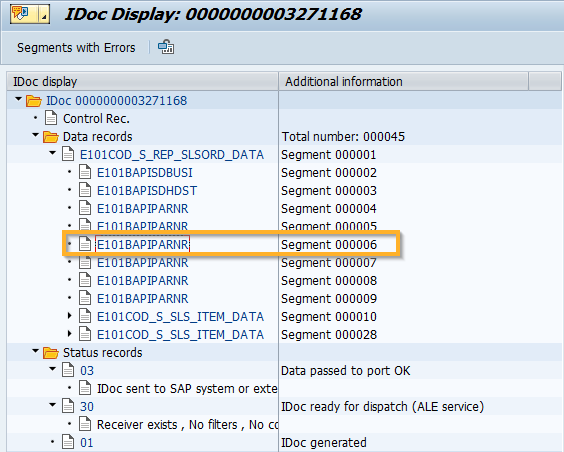Open the dropdown arrow beside the title icon
The width and height of the screenshot is (564, 452).
click(44, 14)
